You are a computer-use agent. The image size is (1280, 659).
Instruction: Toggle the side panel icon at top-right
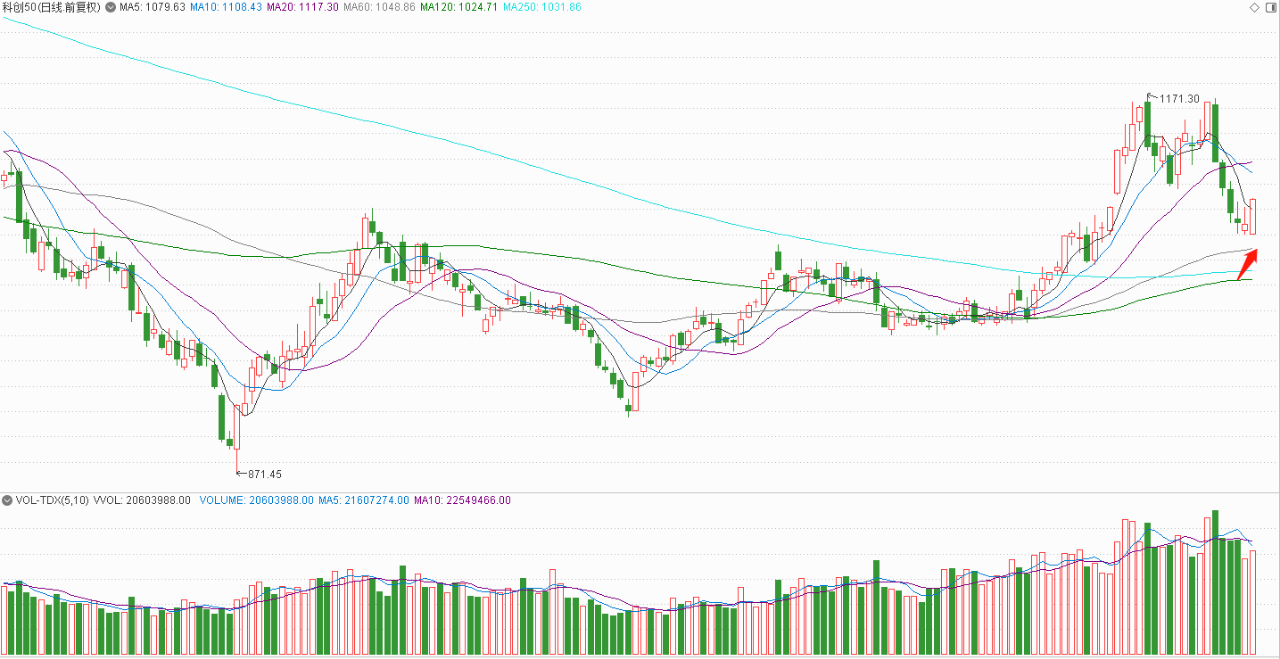point(1271,8)
